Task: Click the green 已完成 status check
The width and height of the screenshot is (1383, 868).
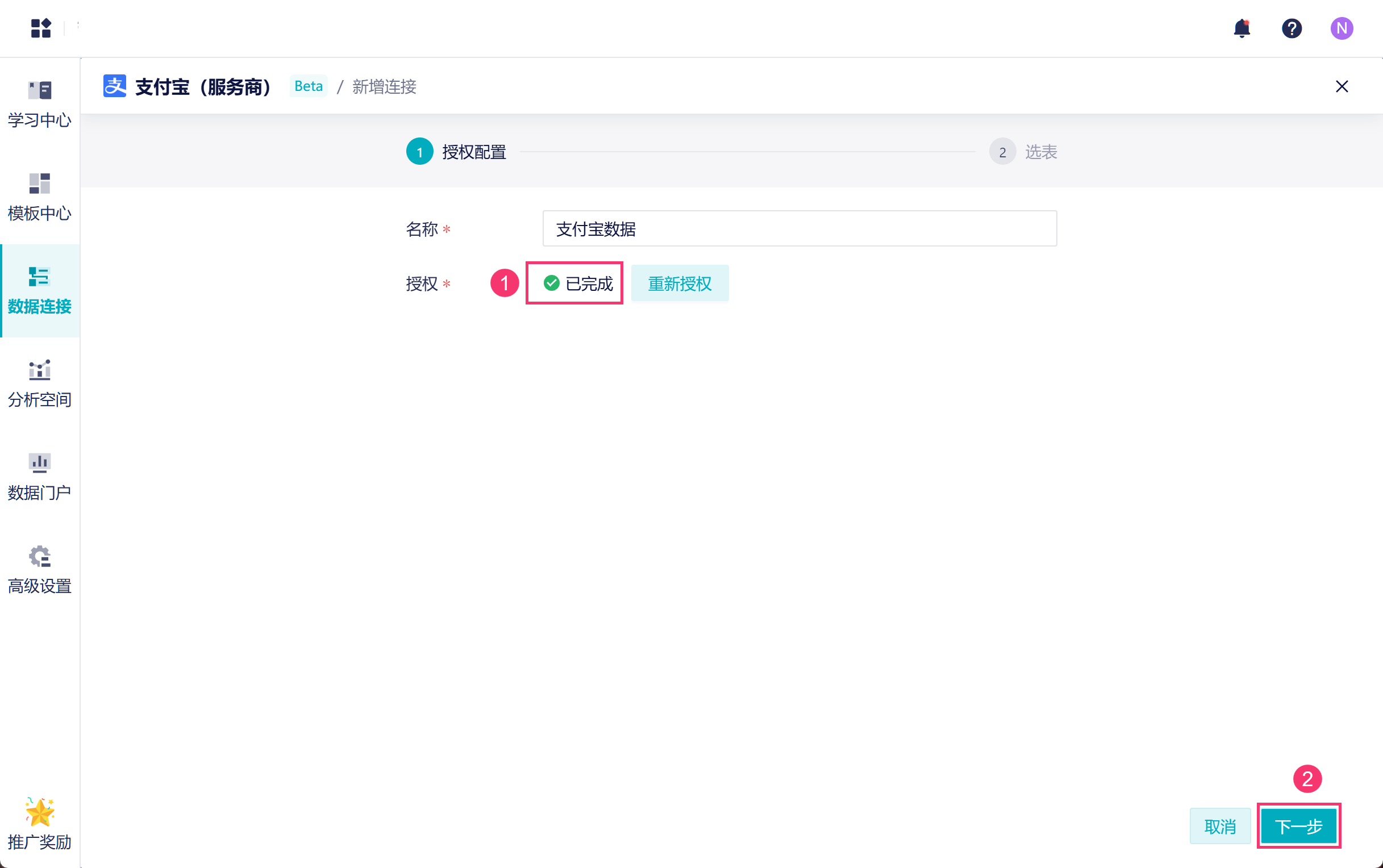Action: point(551,283)
